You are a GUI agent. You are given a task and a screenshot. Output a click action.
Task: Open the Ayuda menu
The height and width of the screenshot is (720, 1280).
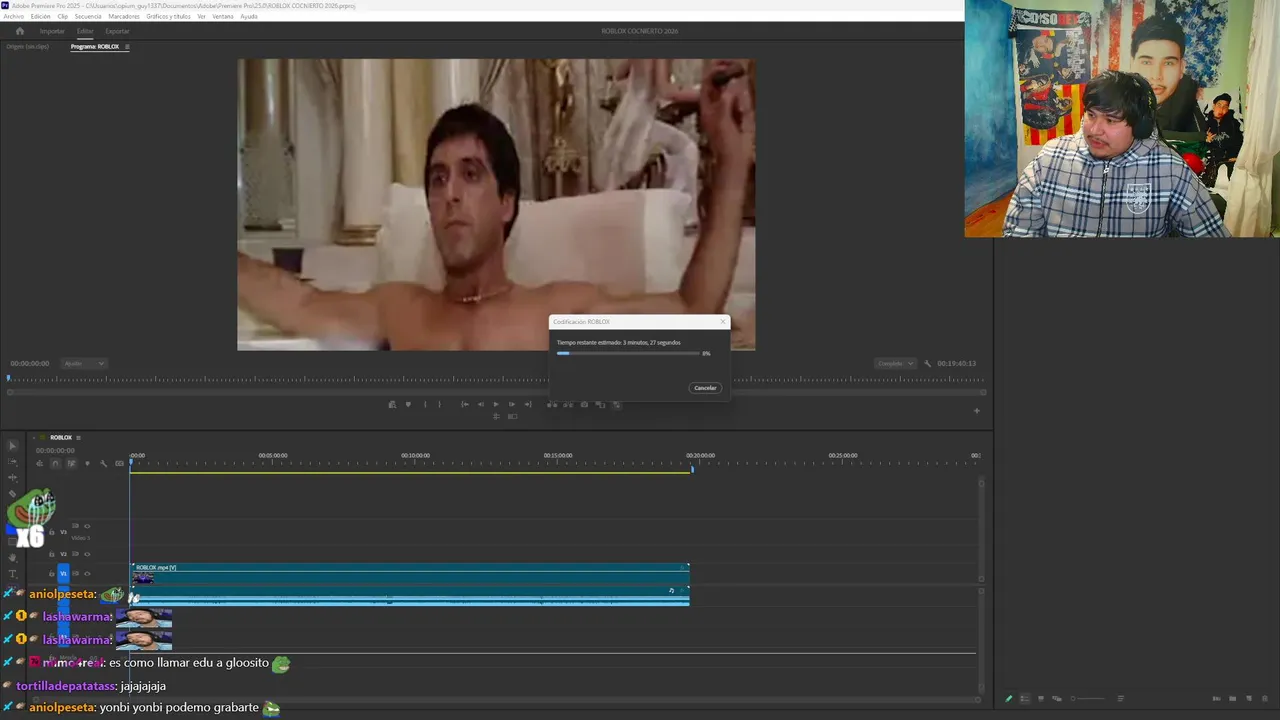(249, 16)
